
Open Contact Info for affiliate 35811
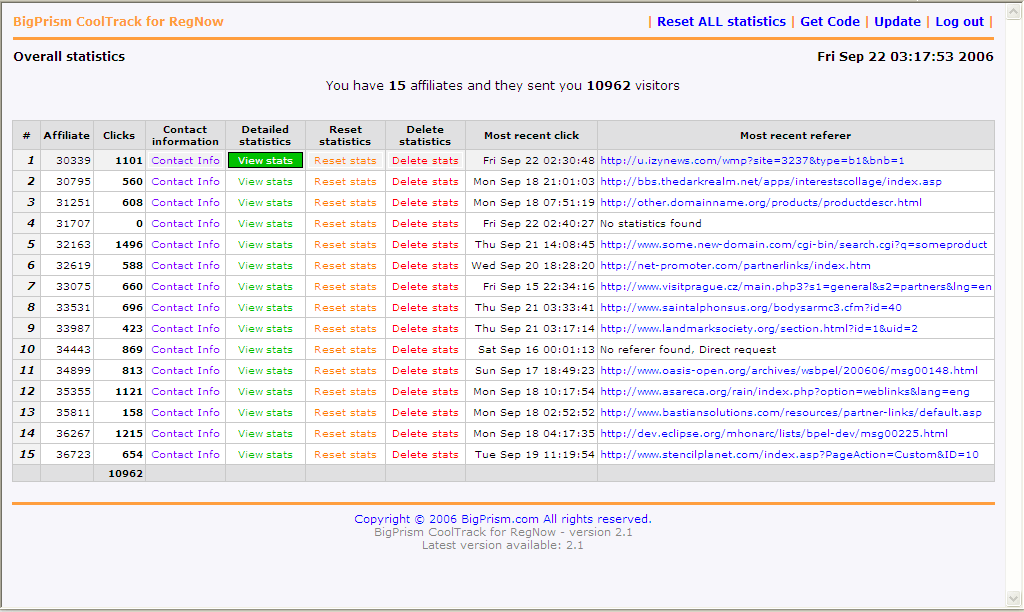[x=185, y=412]
